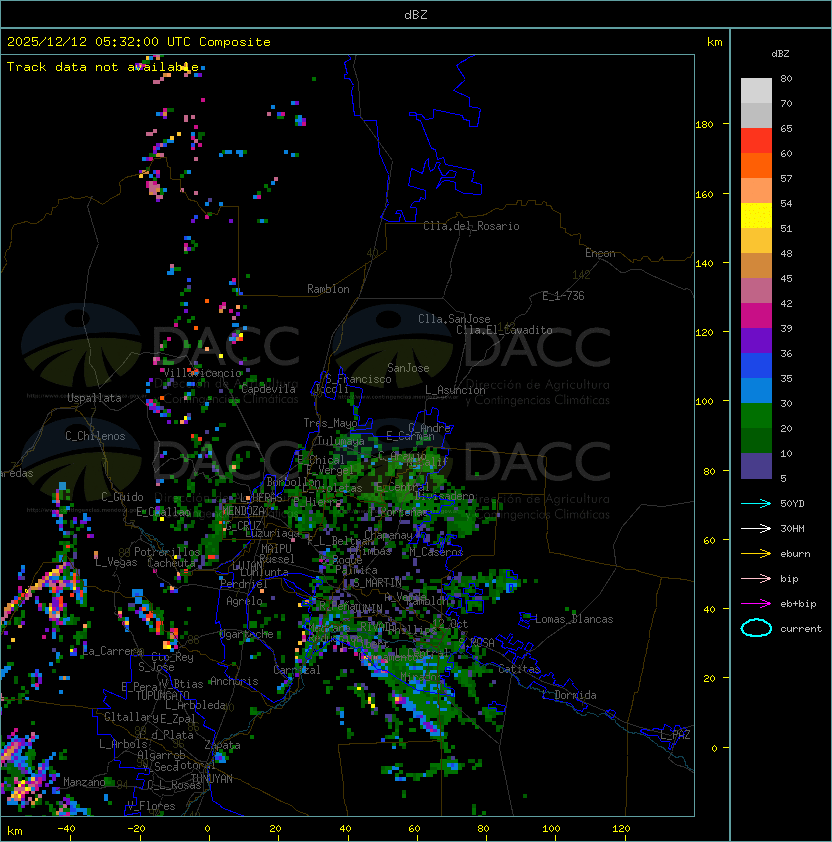The height and width of the screenshot is (842, 832).
Task: Pick the light gray swatch between 80 and 70
Action: [756, 90]
